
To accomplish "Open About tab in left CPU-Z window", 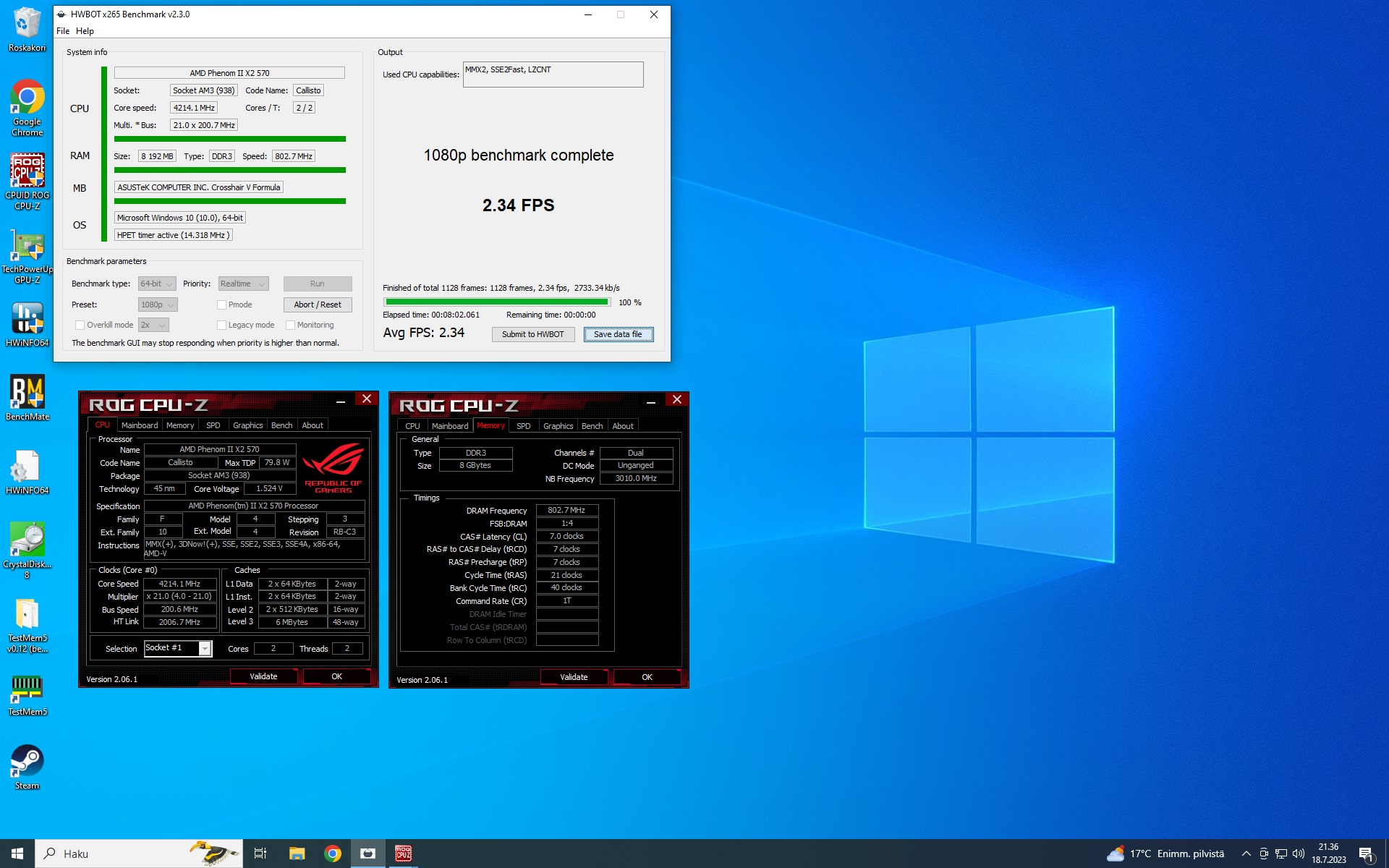I will (313, 425).
